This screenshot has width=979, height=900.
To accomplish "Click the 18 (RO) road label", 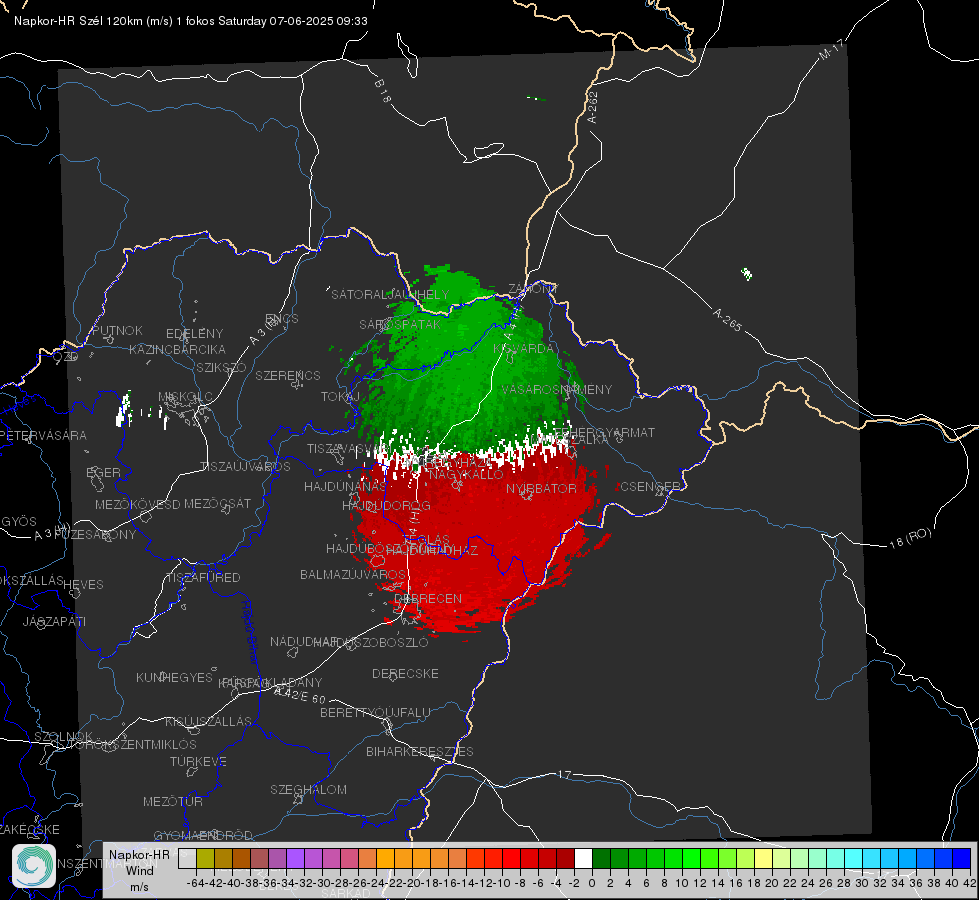I will coord(910,538).
